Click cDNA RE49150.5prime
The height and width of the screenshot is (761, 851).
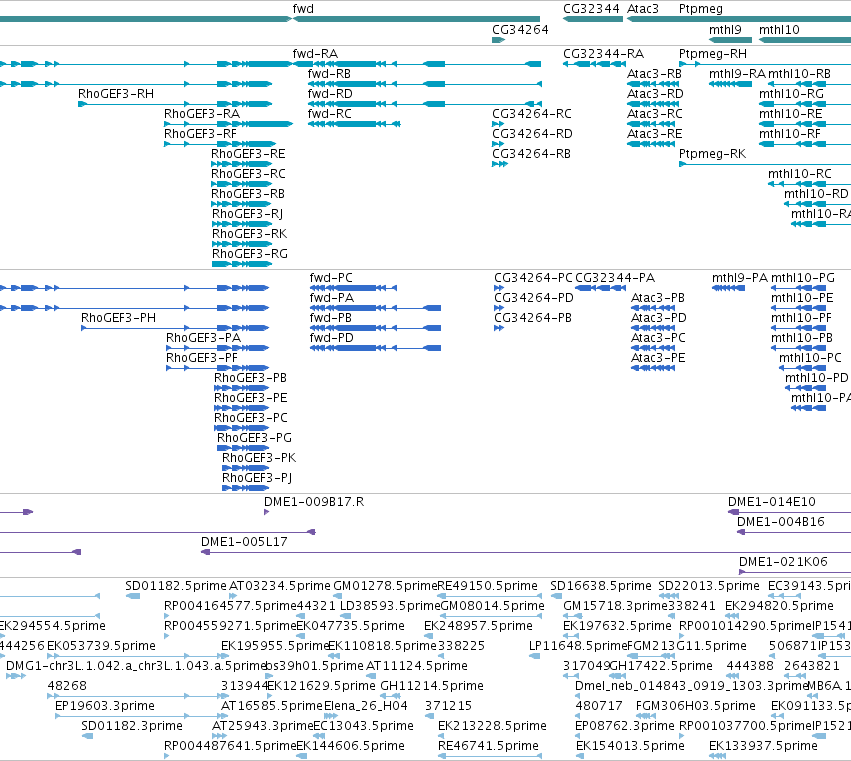point(490,597)
